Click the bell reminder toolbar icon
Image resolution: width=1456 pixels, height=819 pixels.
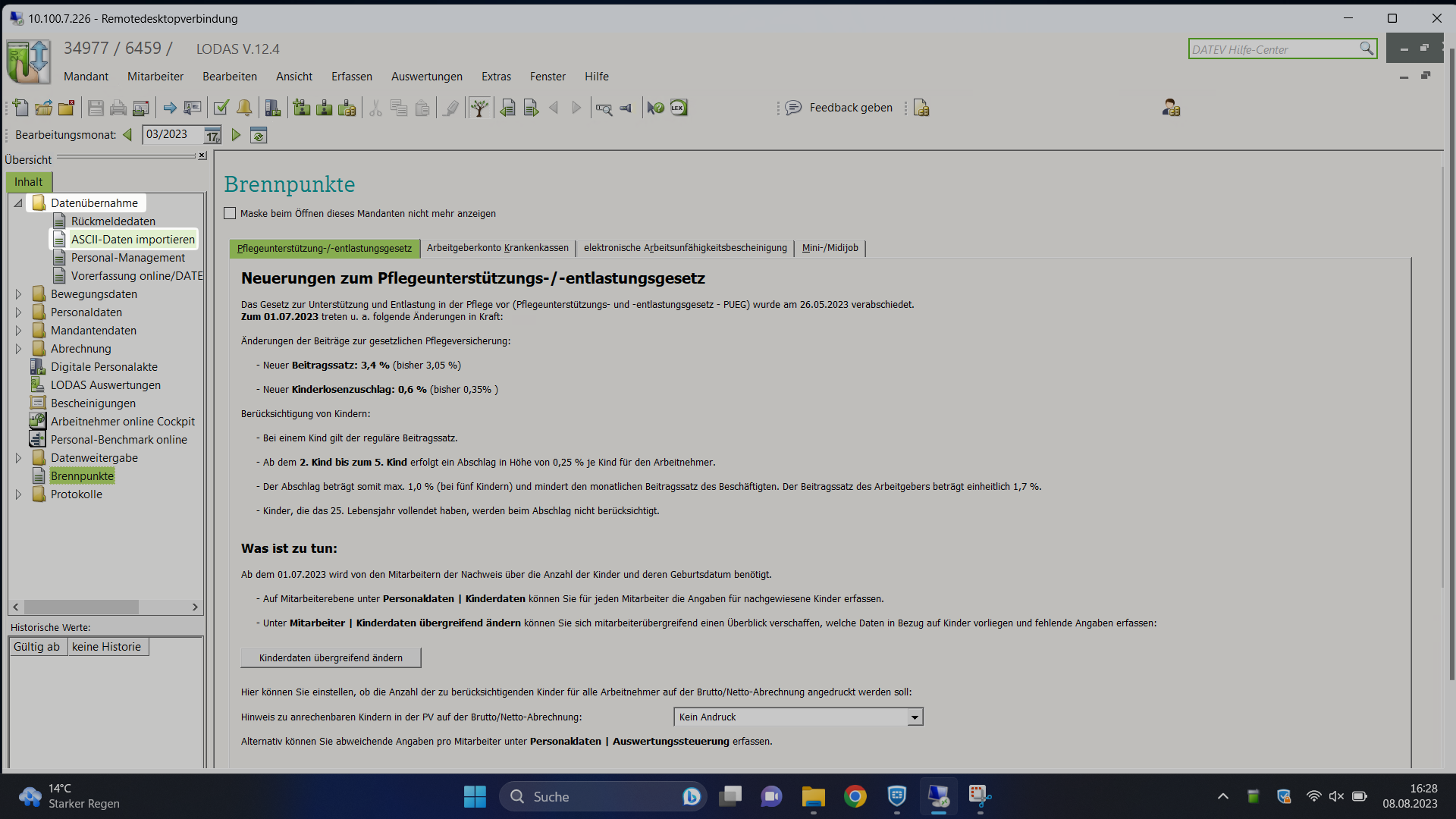244,108
